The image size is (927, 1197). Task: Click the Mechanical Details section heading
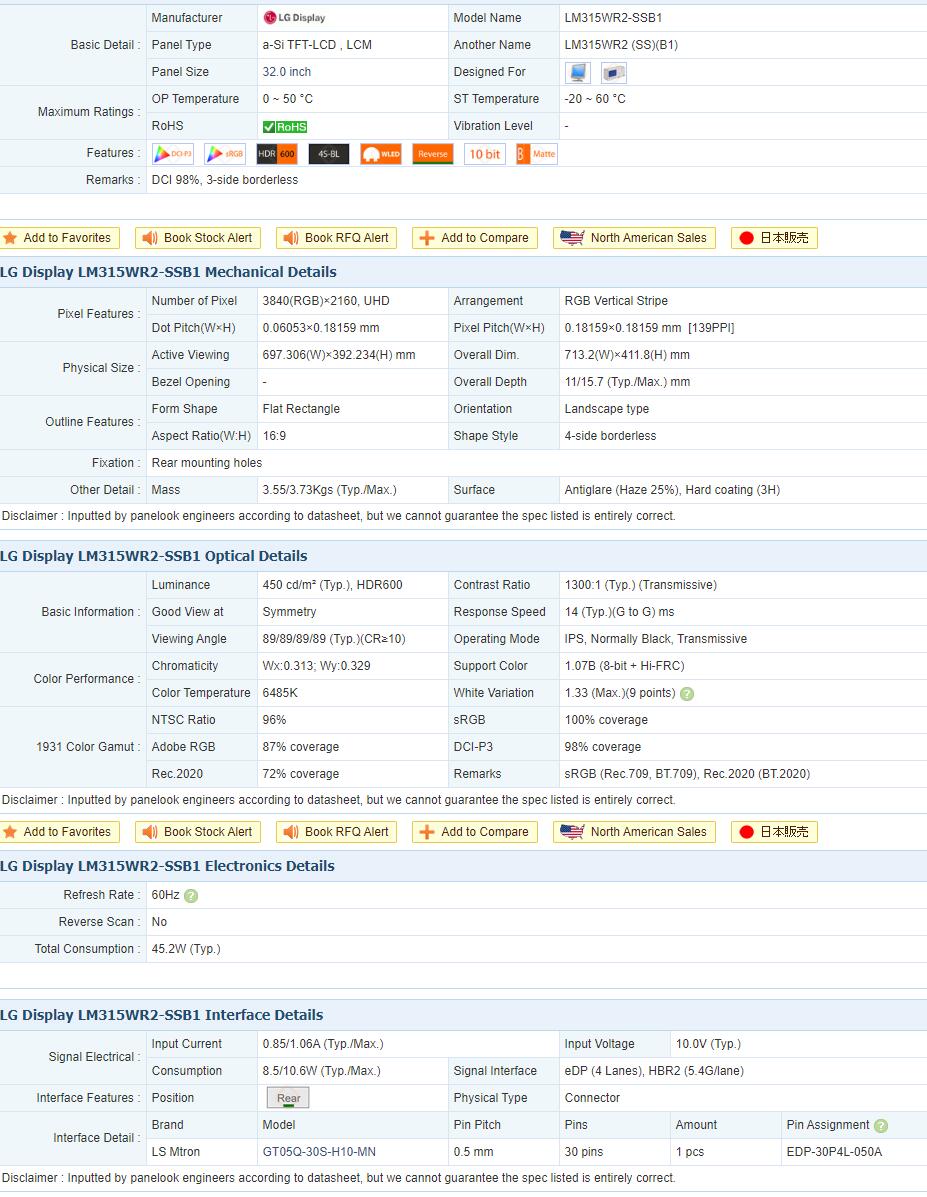point(168,272)
